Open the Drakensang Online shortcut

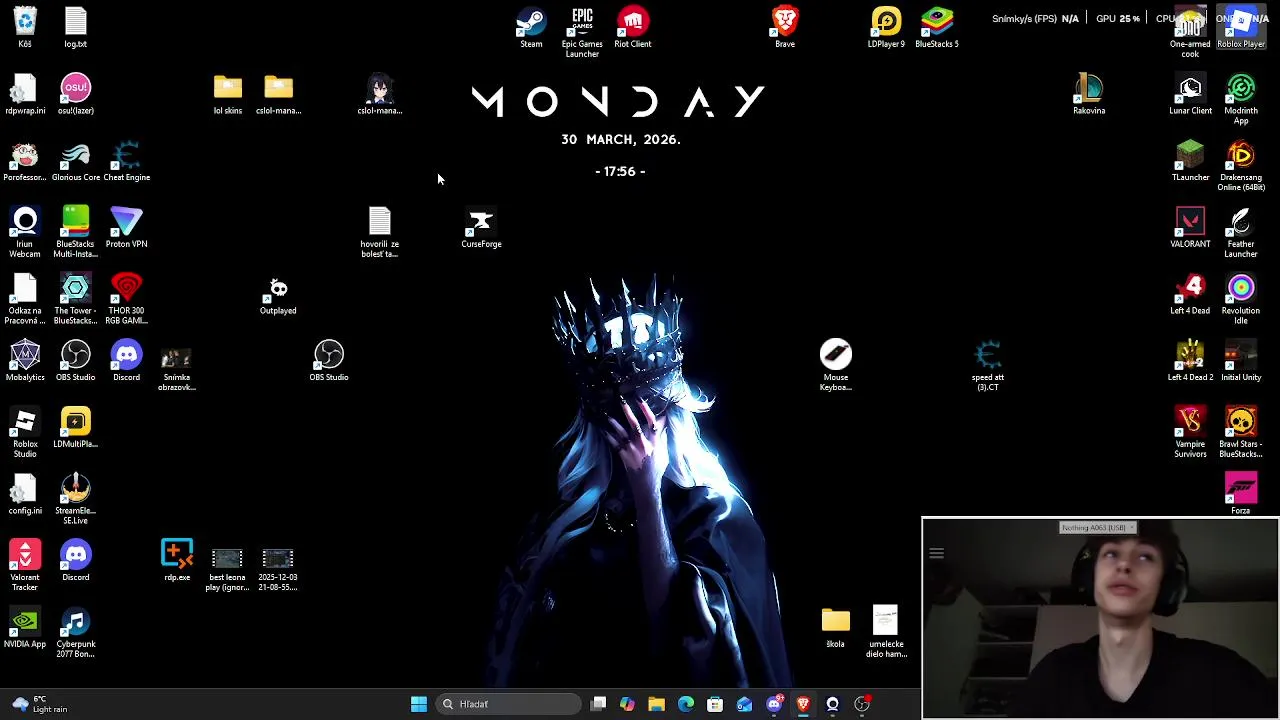pos(1241,165)
